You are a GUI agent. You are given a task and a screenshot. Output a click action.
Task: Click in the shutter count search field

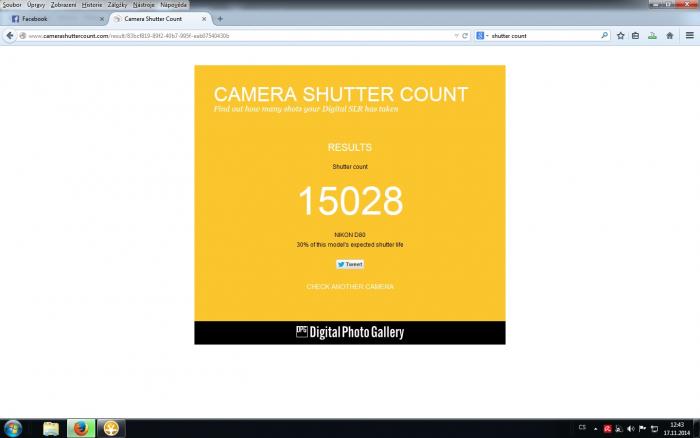[x=545, y=36]
